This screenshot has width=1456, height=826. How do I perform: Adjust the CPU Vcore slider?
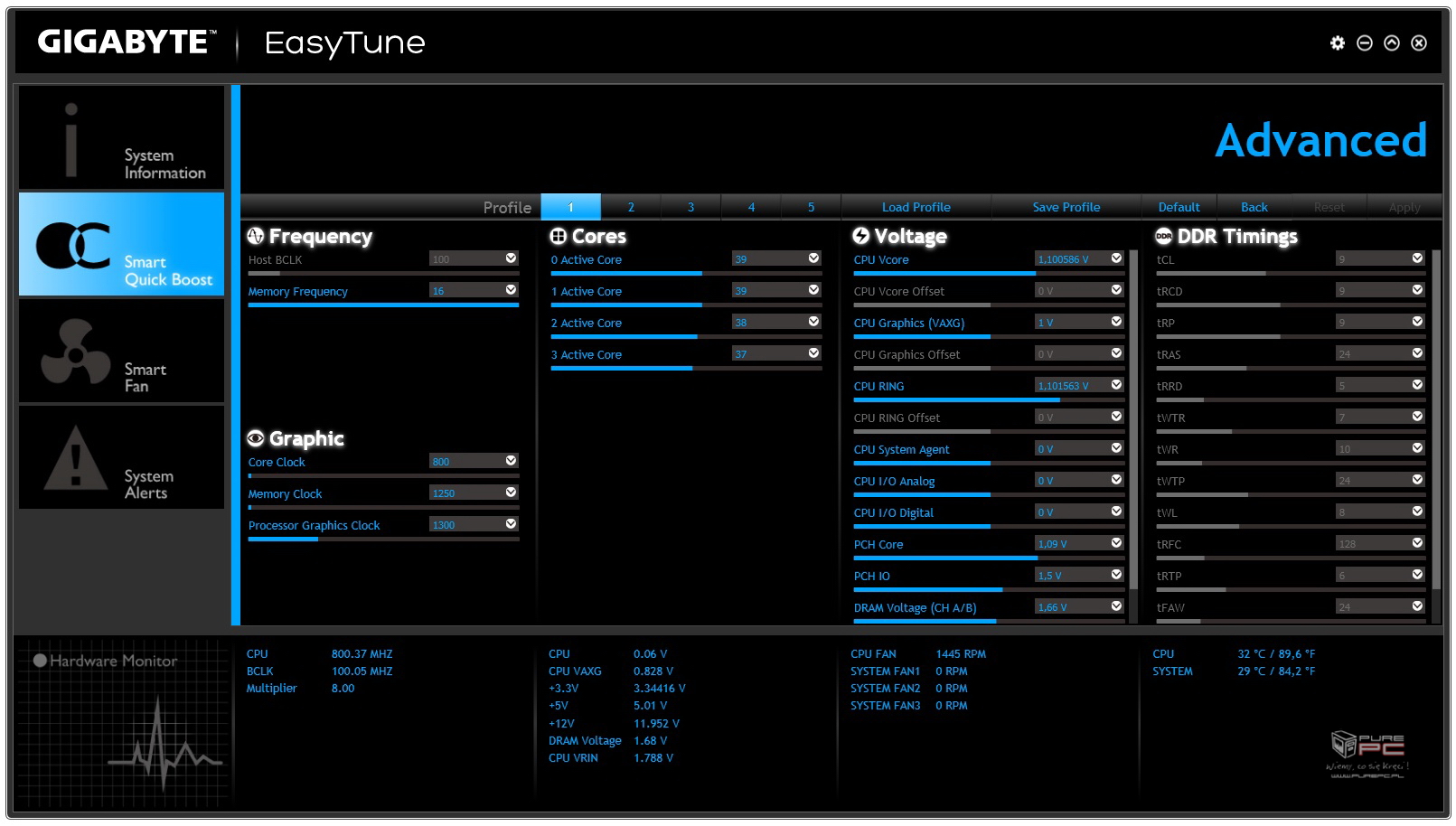[989, 274]
